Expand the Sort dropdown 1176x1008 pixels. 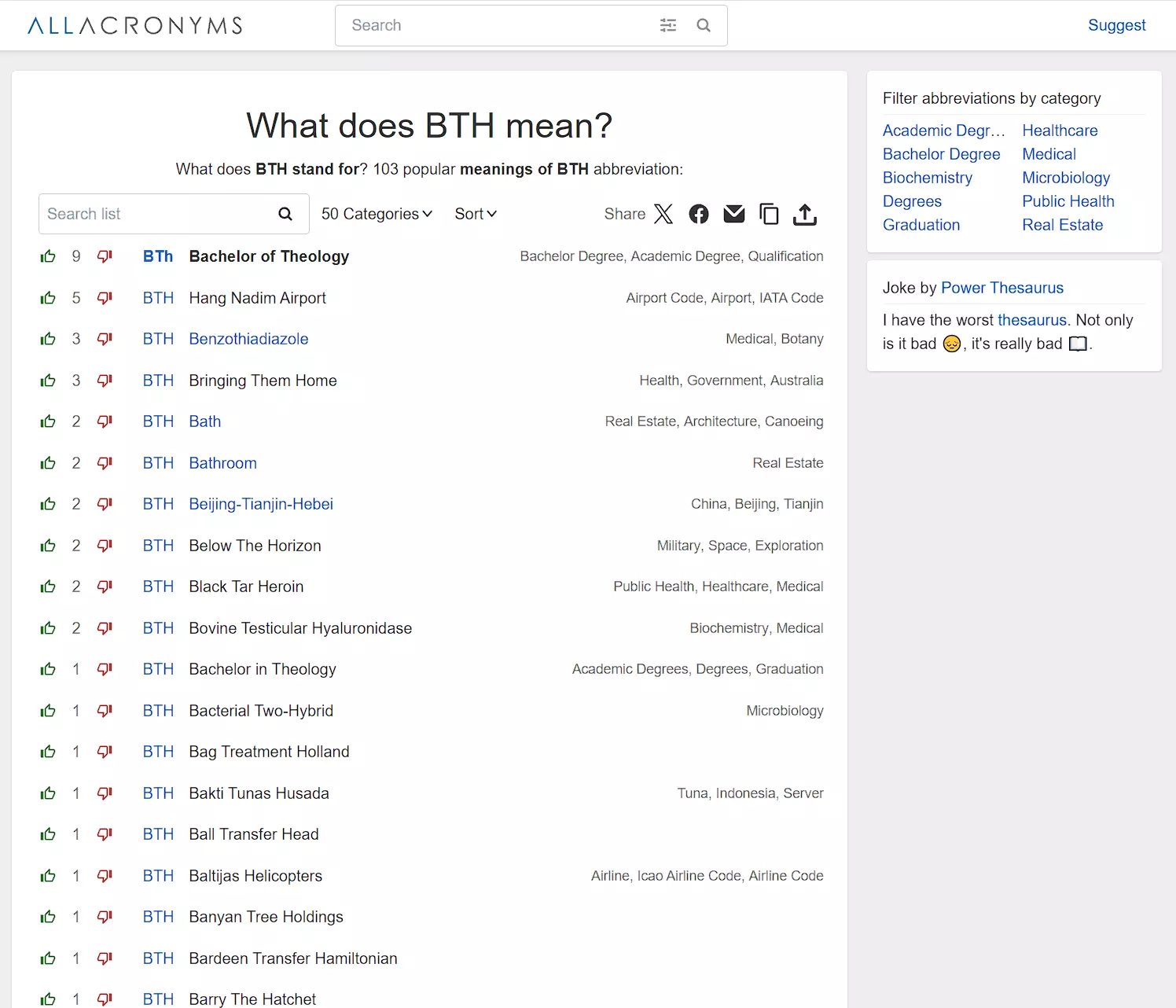click(476, 214)
